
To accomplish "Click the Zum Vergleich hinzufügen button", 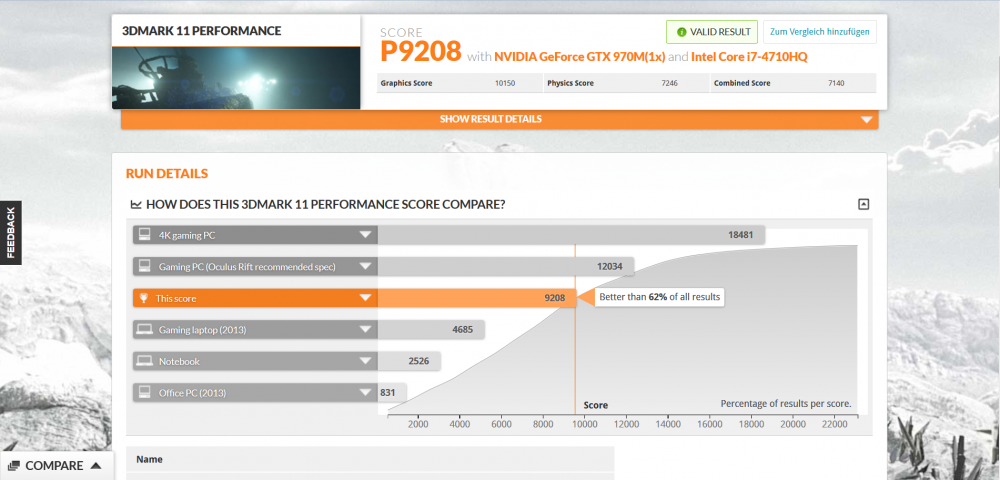I will [819, 32].
